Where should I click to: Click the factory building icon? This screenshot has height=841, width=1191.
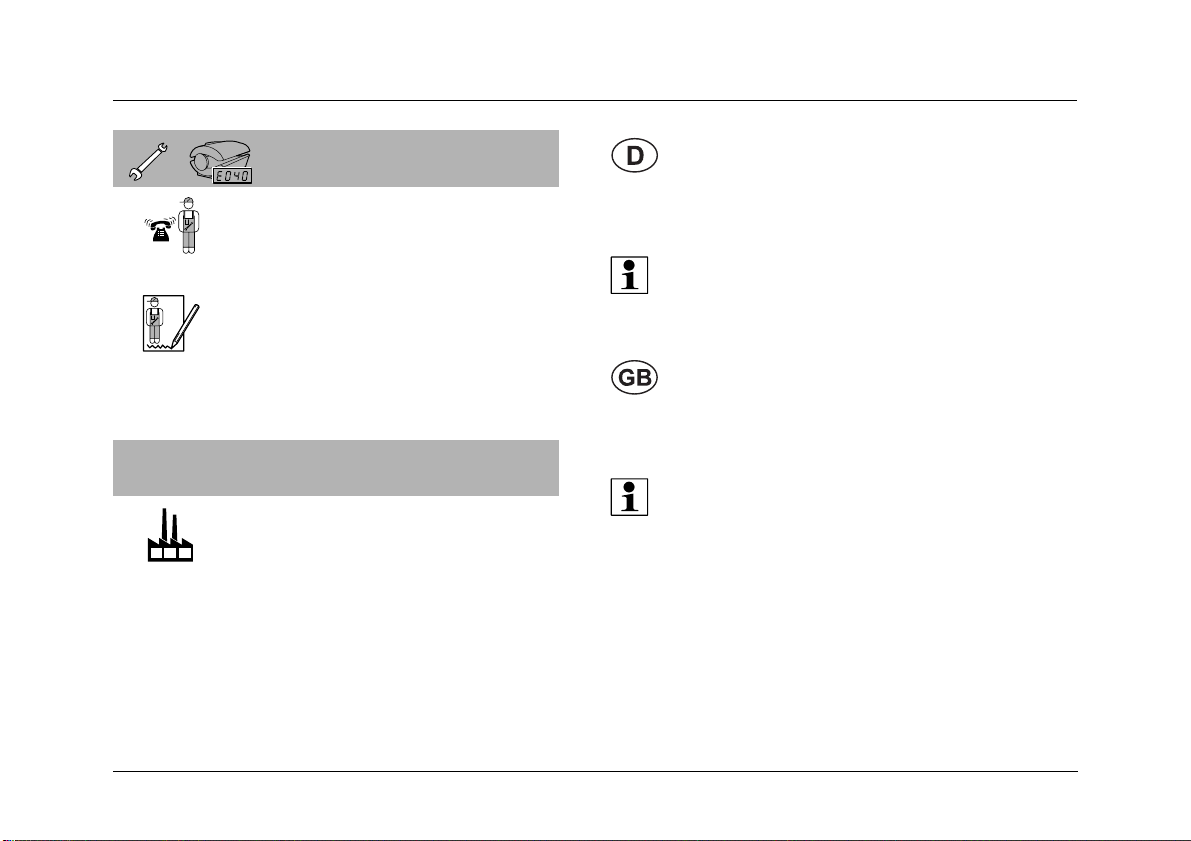pos(170,536)
